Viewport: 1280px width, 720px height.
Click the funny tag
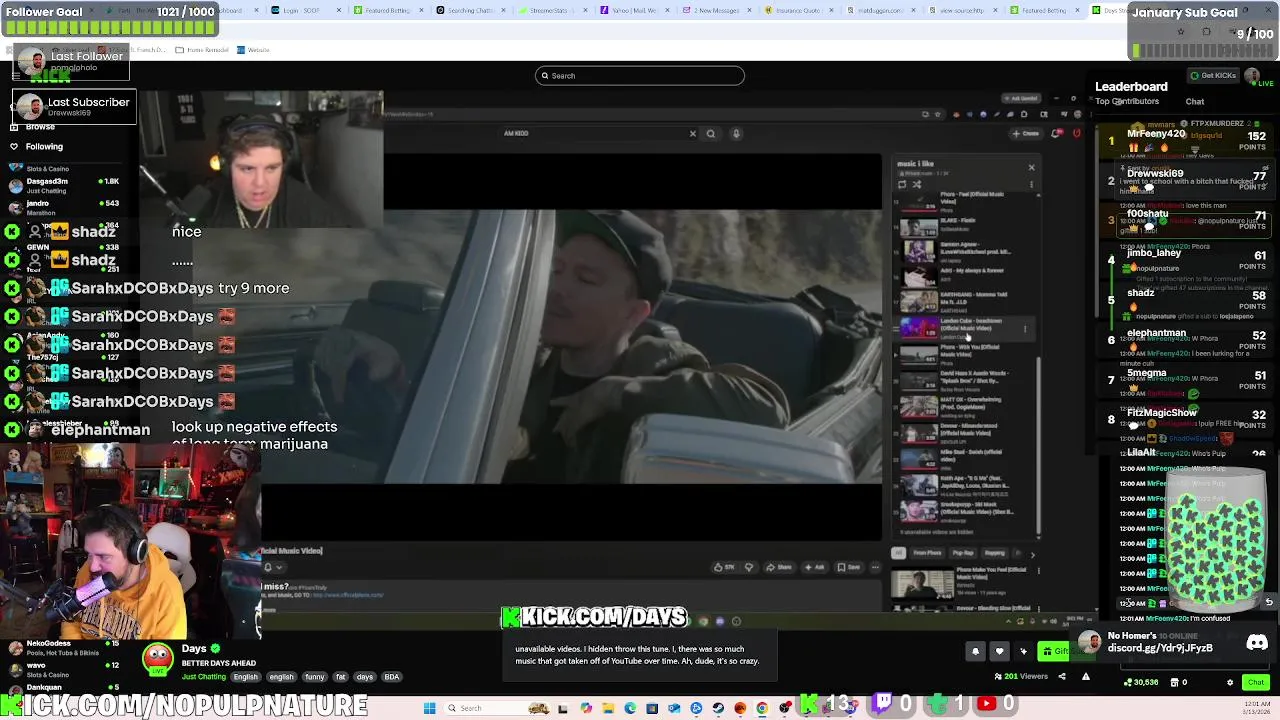tap(315, 677)
